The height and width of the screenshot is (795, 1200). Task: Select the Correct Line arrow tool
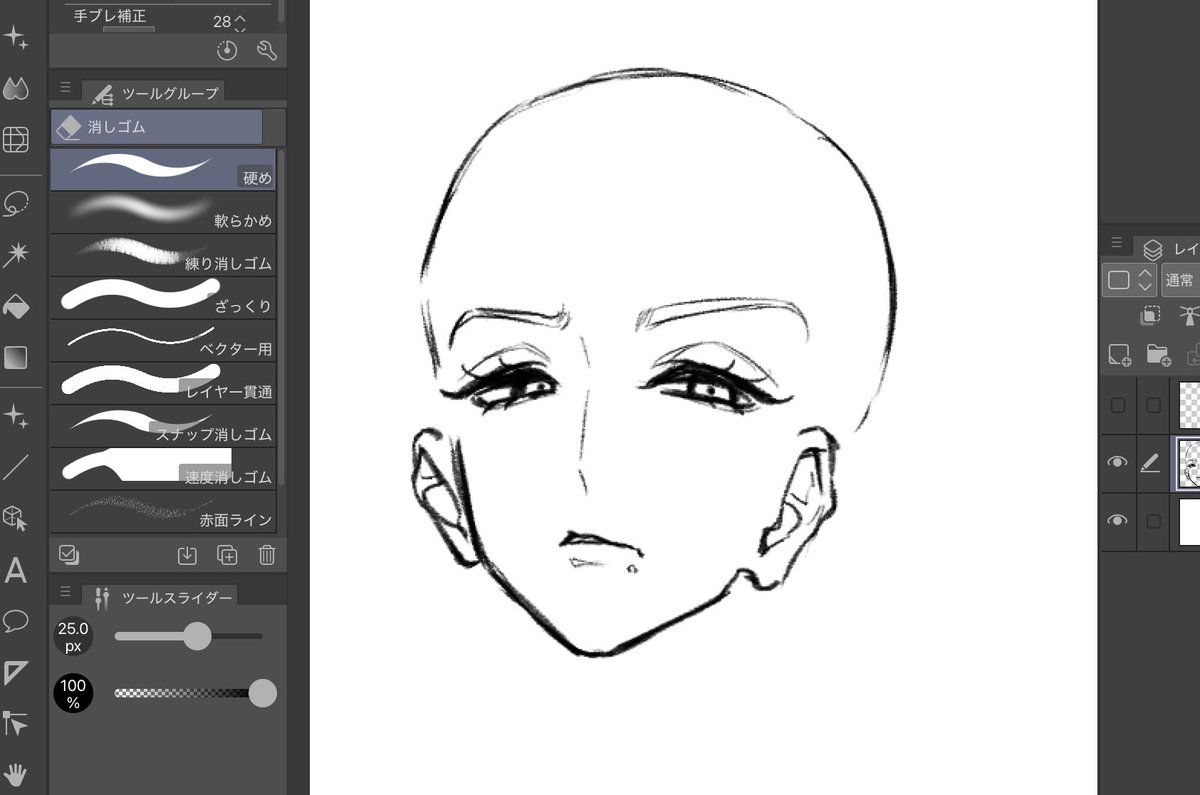click(x=16, y=723)
